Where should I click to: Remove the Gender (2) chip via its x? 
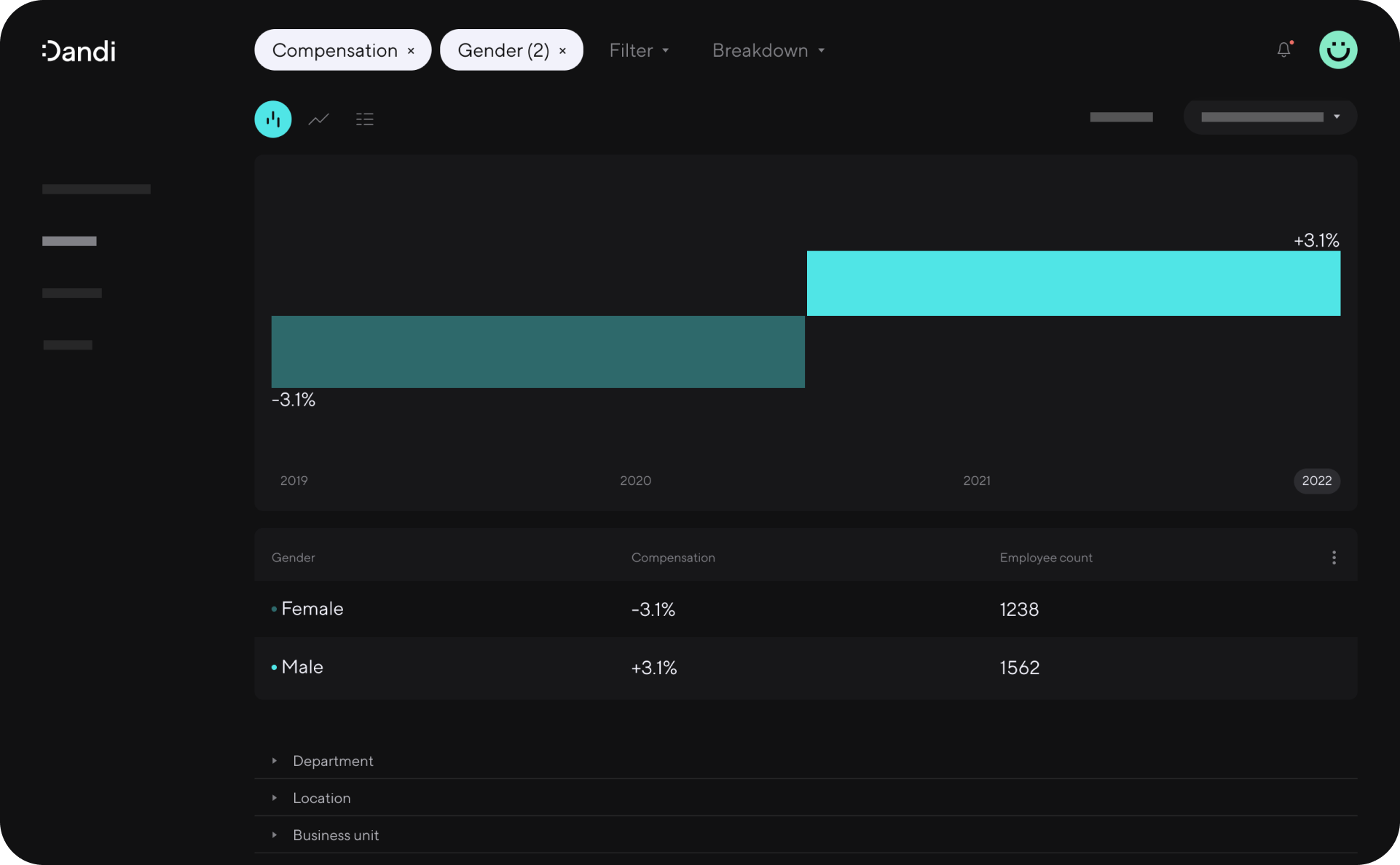click(x=562, y=51)
